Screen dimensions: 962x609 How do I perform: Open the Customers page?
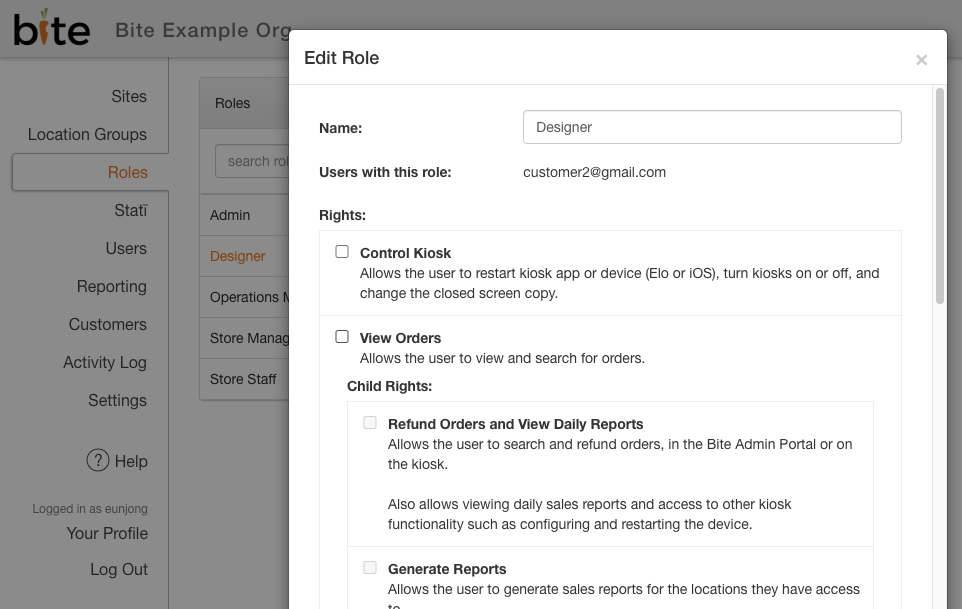coord(108,324)
